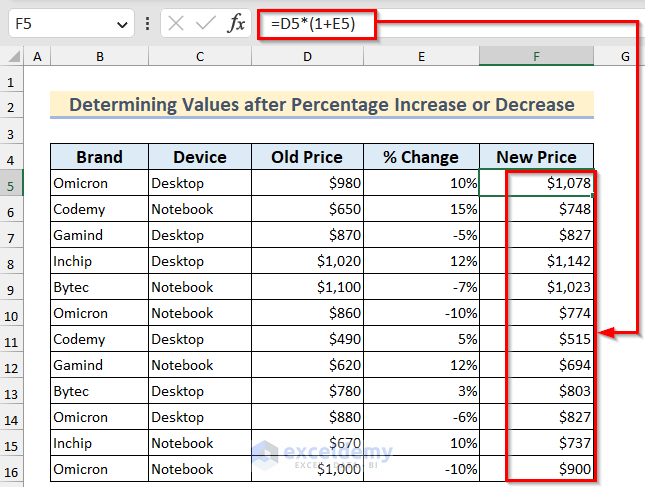645x487 pixels.
Task: Expand the Name Box dropdown arrow
Action: 122,25
